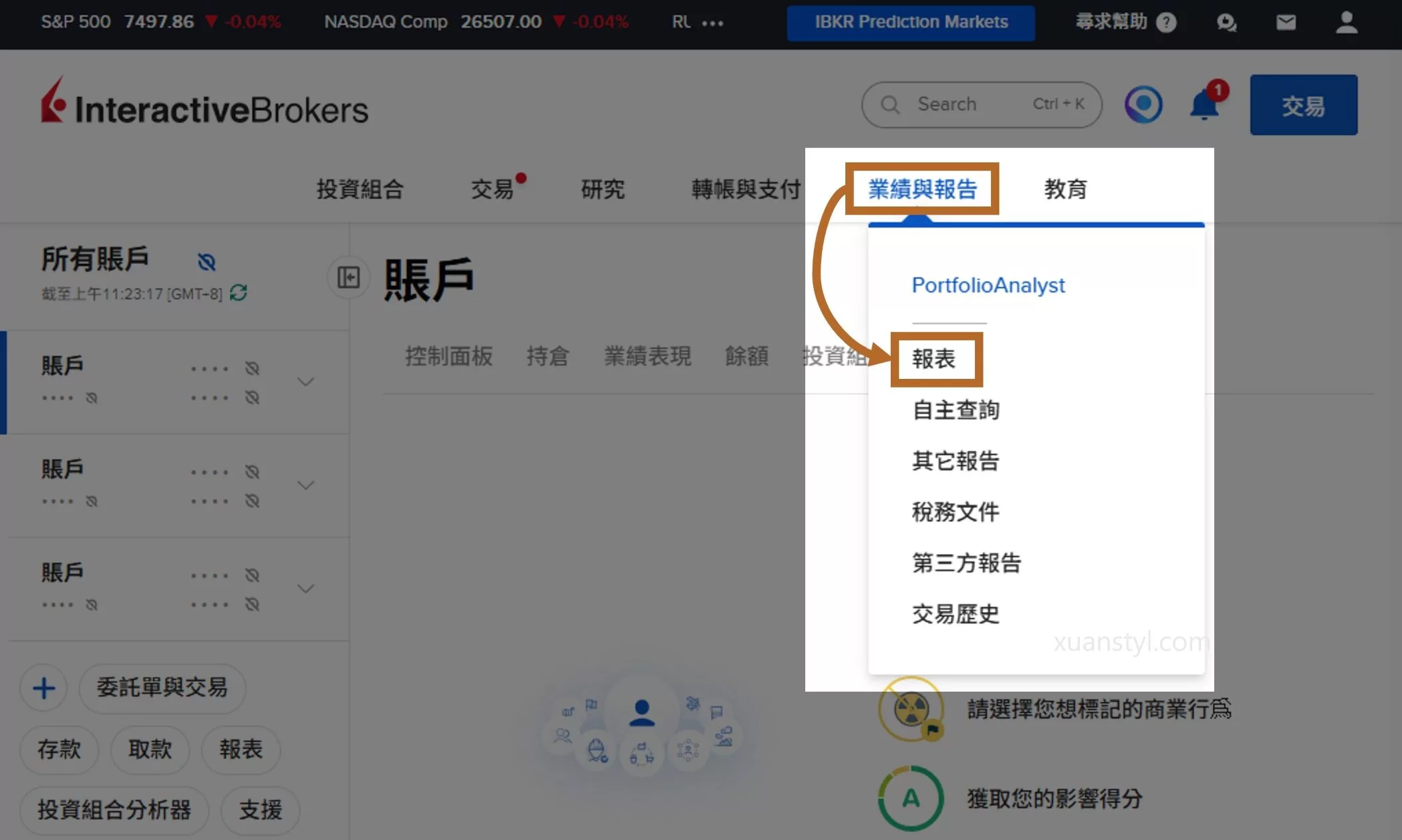The image size is (1402, 840).
Task: Toggle lower-right eye icon in first 賬戶 row
Action: 252,398
